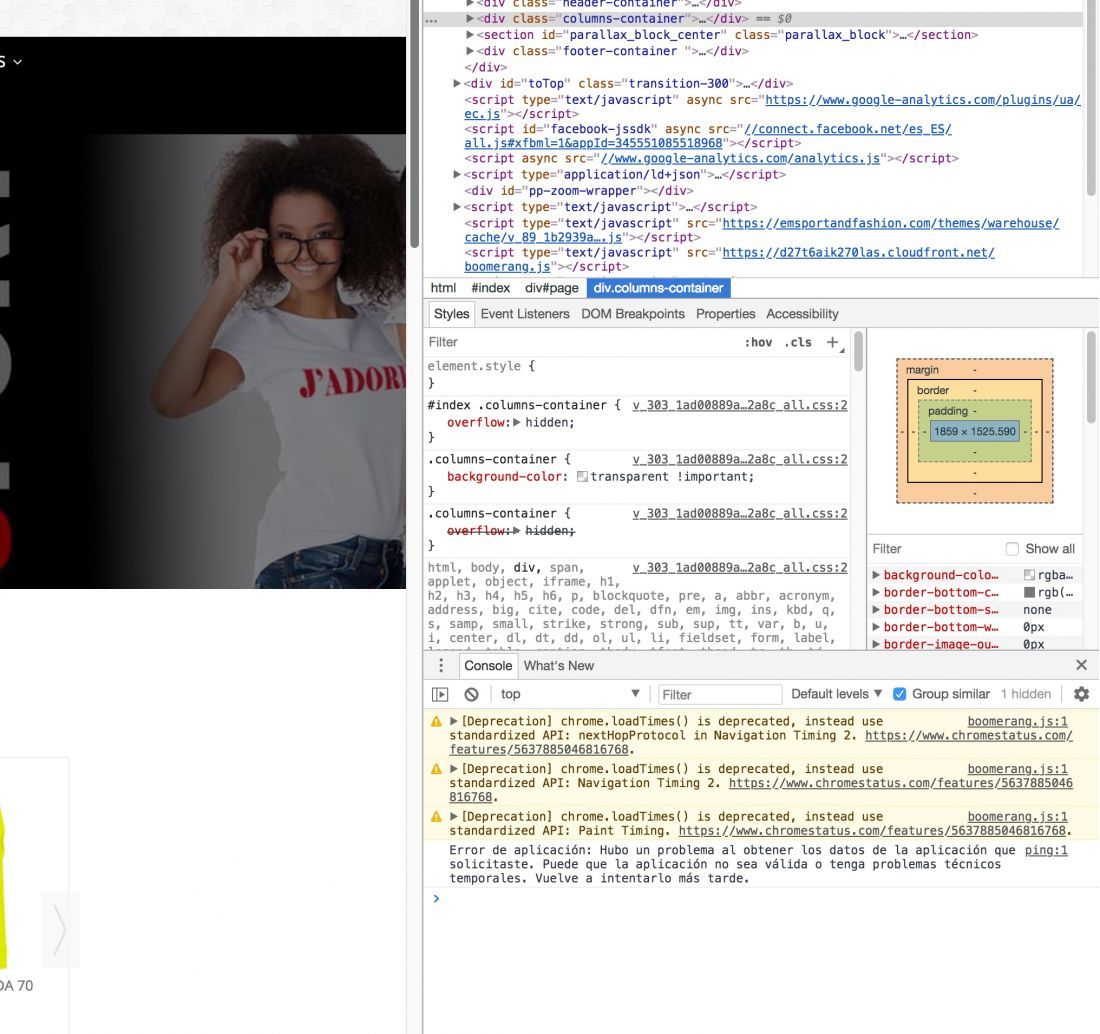
Task: Click the Computed filter input field
Action: [933, 549]
